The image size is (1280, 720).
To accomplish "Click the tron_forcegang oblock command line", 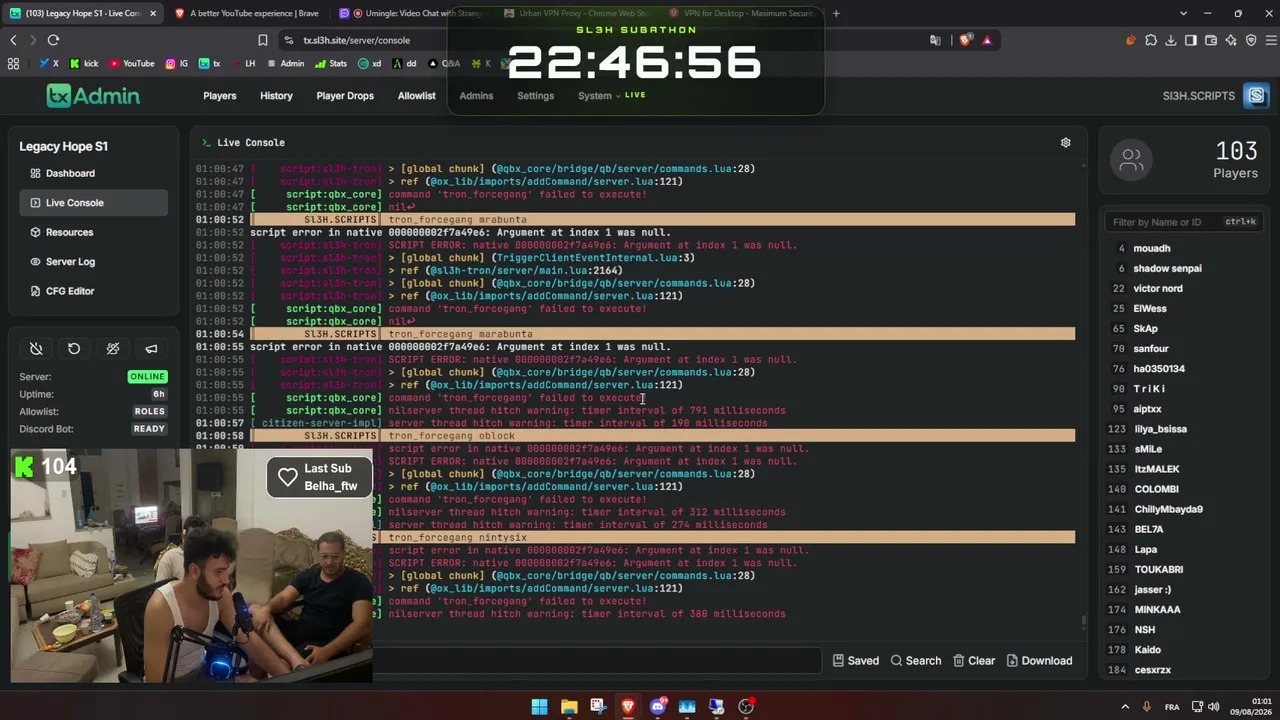I will (x=662, y=436).
